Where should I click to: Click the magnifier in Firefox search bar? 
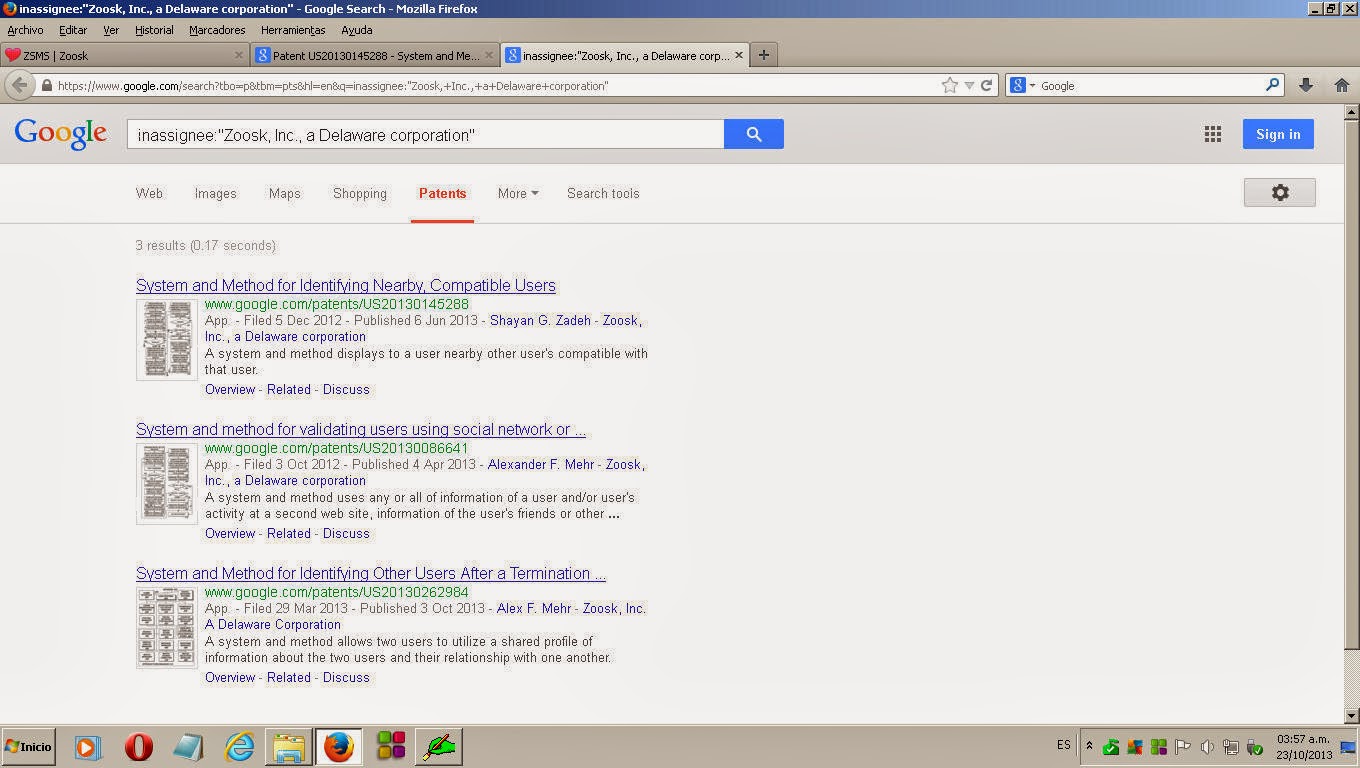(1273, 86)
